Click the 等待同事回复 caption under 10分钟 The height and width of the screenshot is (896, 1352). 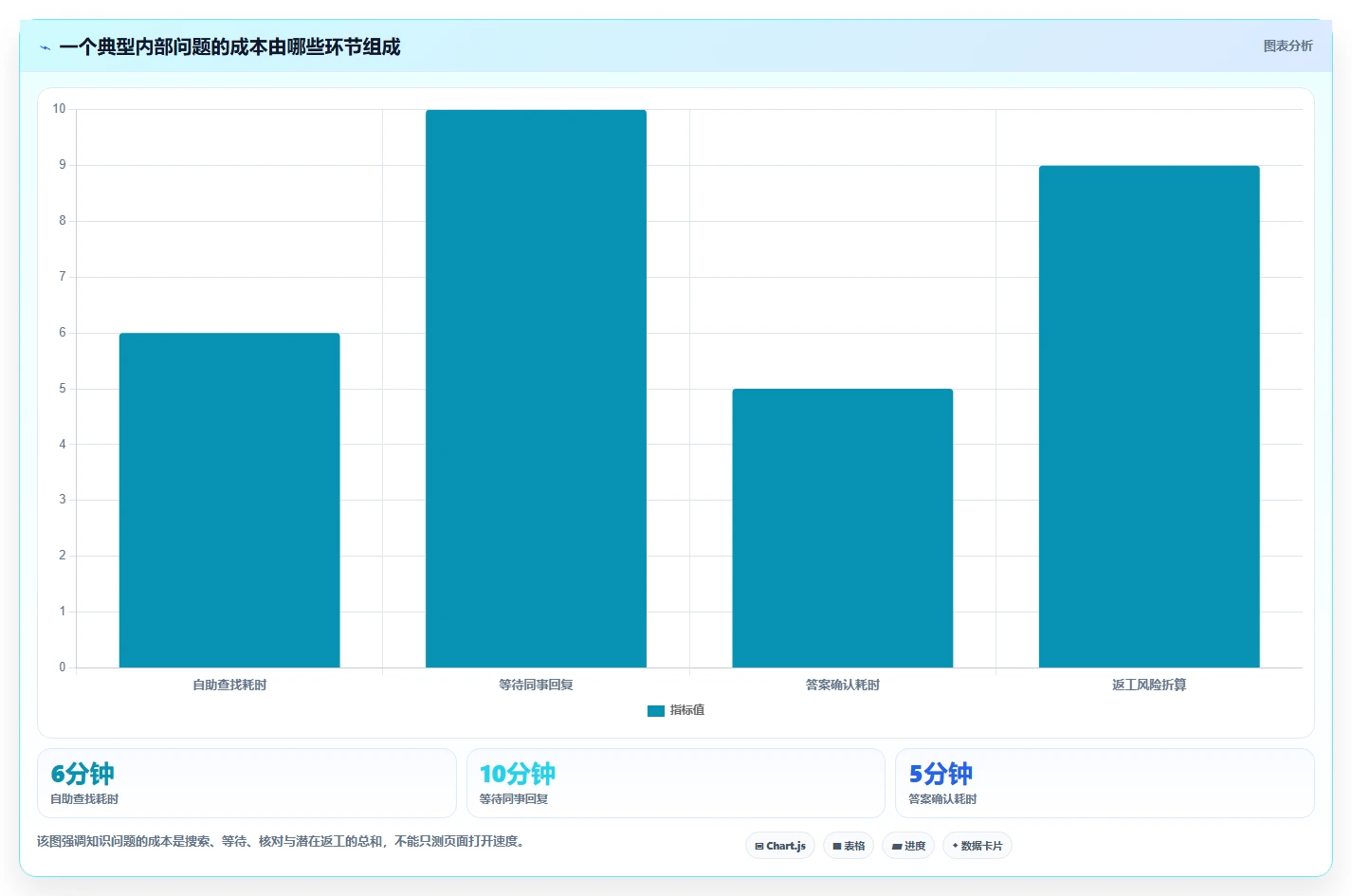tap(514, 799)
